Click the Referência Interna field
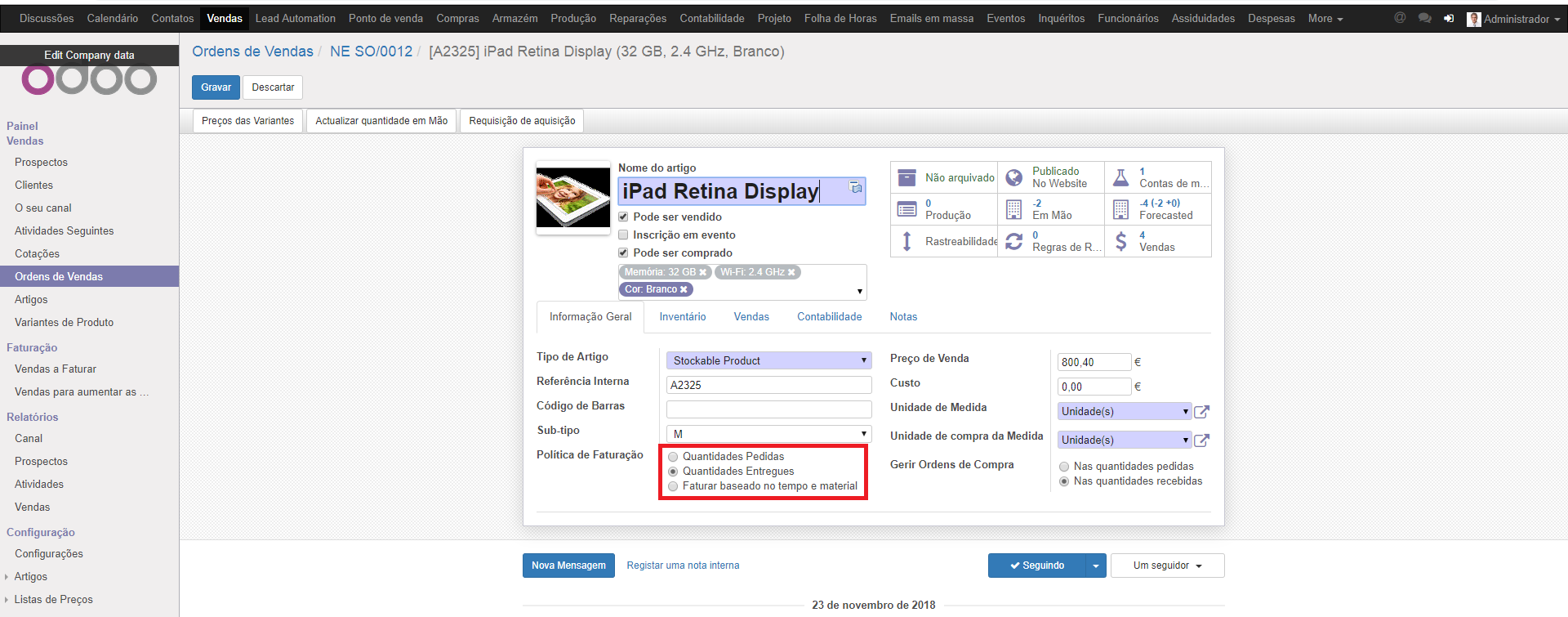Viewport: 1568px width, 617px height. coord(768,385)
